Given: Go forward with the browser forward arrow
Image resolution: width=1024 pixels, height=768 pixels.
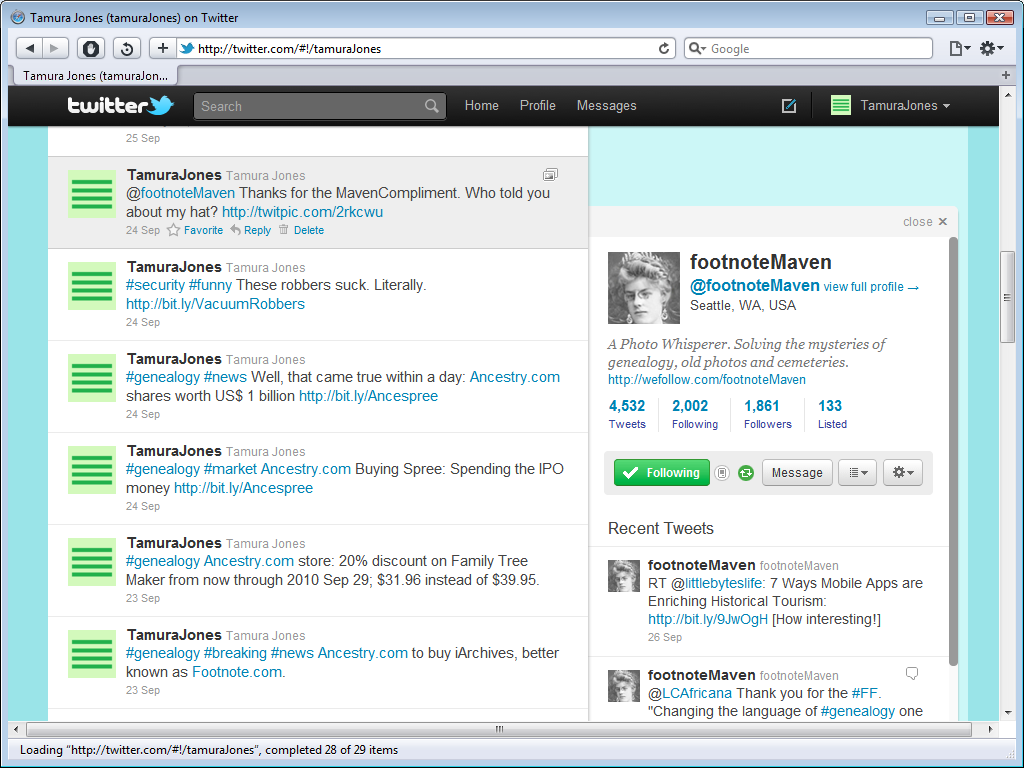Looking at the screenshot, I should coord(55,48).
